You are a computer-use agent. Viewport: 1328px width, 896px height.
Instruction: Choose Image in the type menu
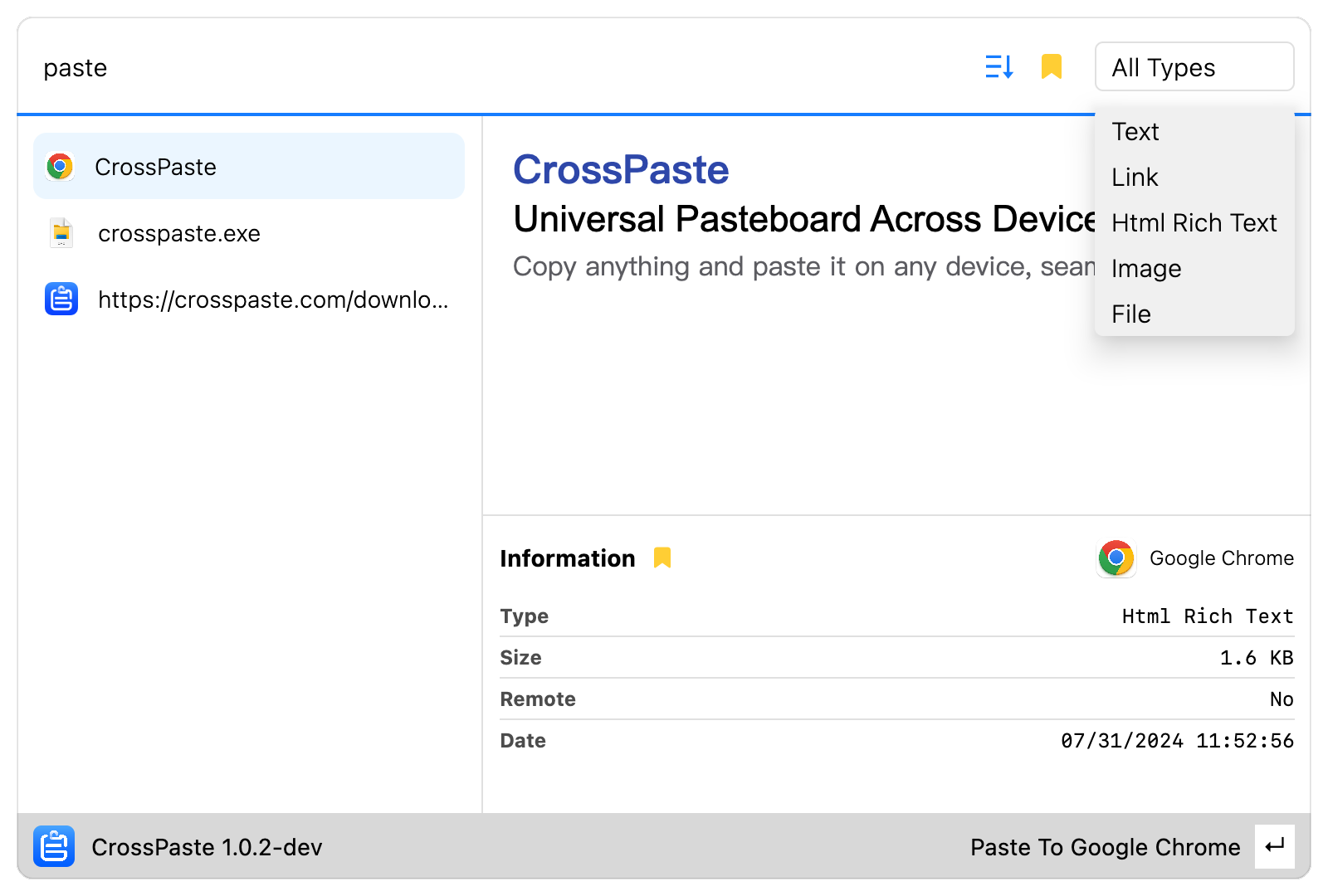click(x=1194, y=268)
